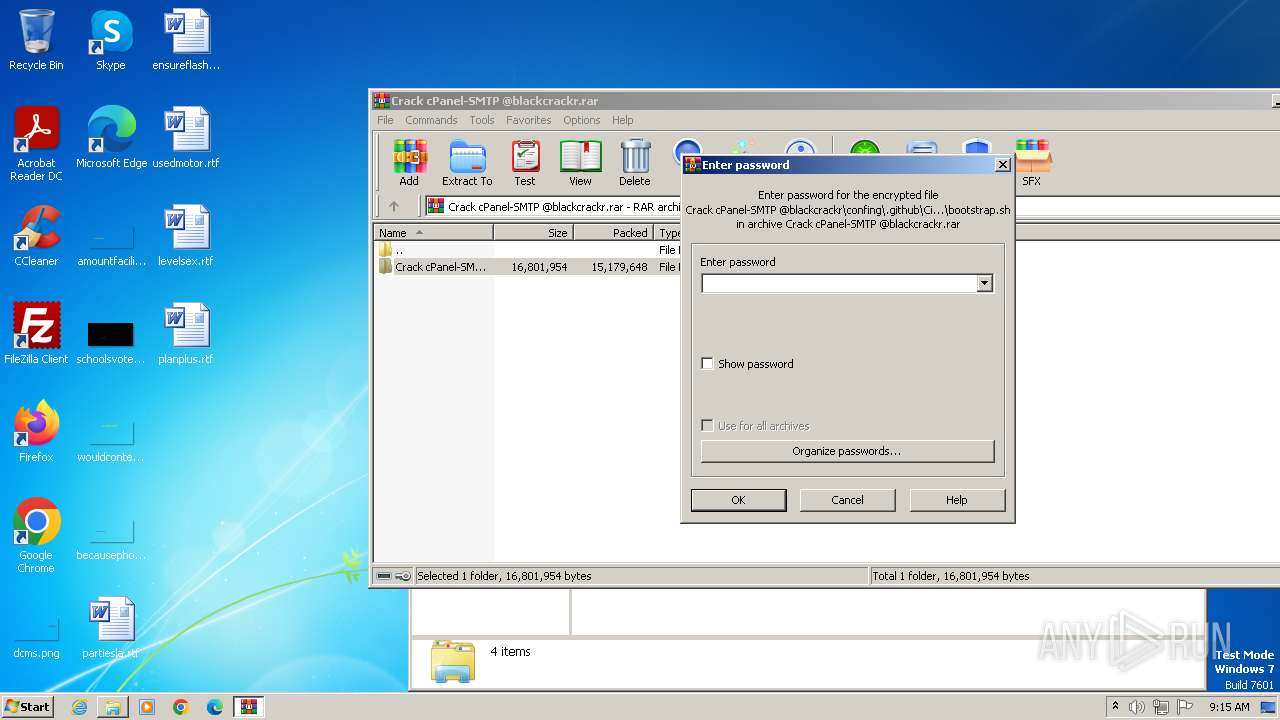Open the Start menu
The width and height of the screenshot is (1280, 720).
[x=28, y=707]
